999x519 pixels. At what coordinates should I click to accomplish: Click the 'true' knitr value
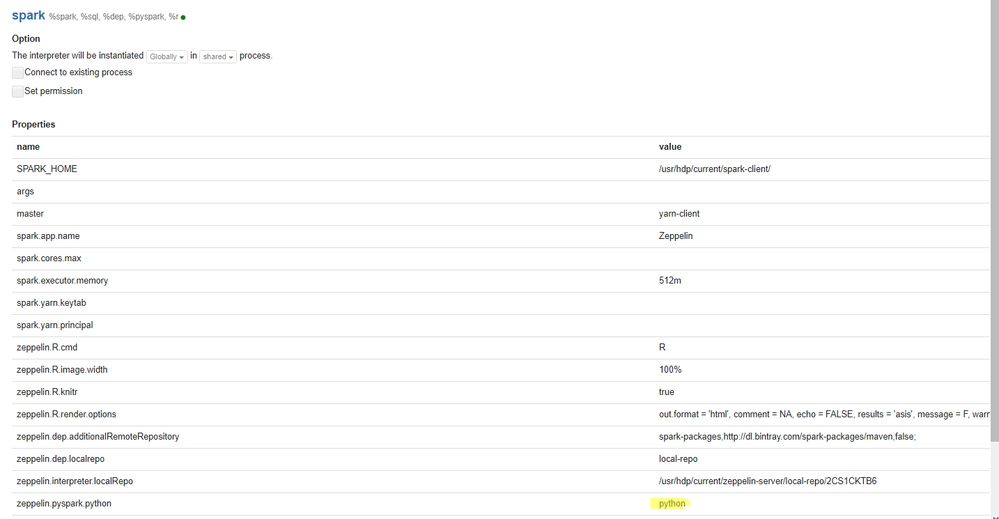point(666,392)
